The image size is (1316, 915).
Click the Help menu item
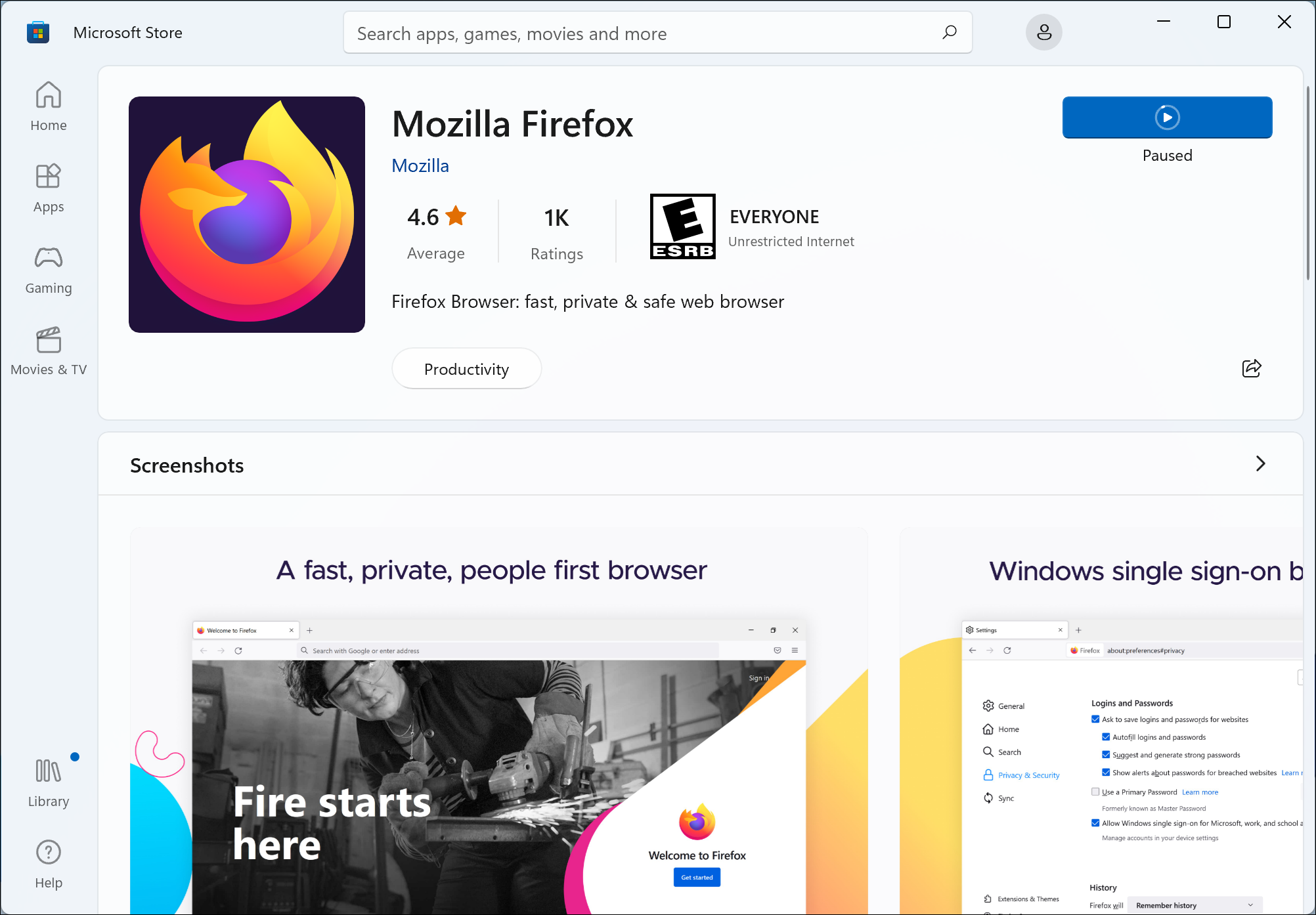pos(48,862)
